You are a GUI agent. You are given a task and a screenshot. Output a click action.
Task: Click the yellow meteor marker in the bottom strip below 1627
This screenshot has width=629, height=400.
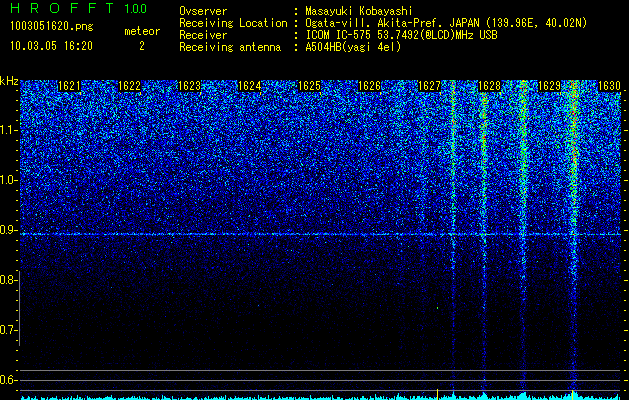[437, 394]
